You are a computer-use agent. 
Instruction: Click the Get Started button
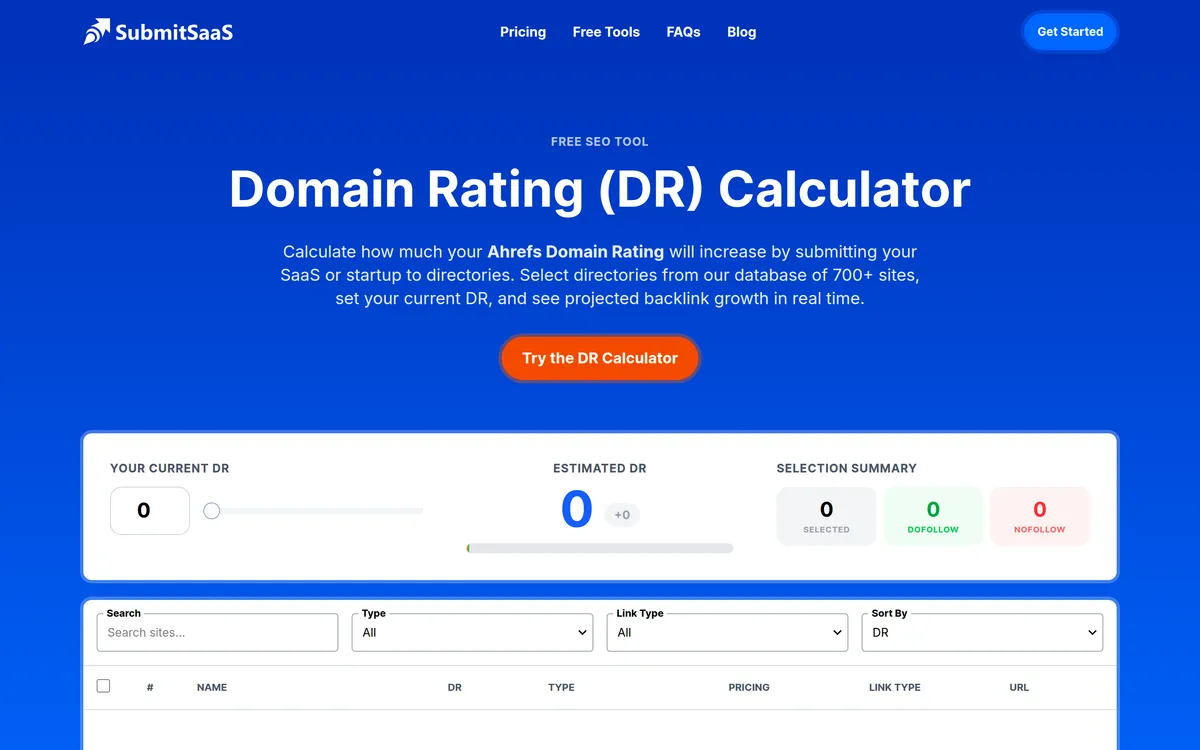pyautogui.click(x=1070, y=31)
